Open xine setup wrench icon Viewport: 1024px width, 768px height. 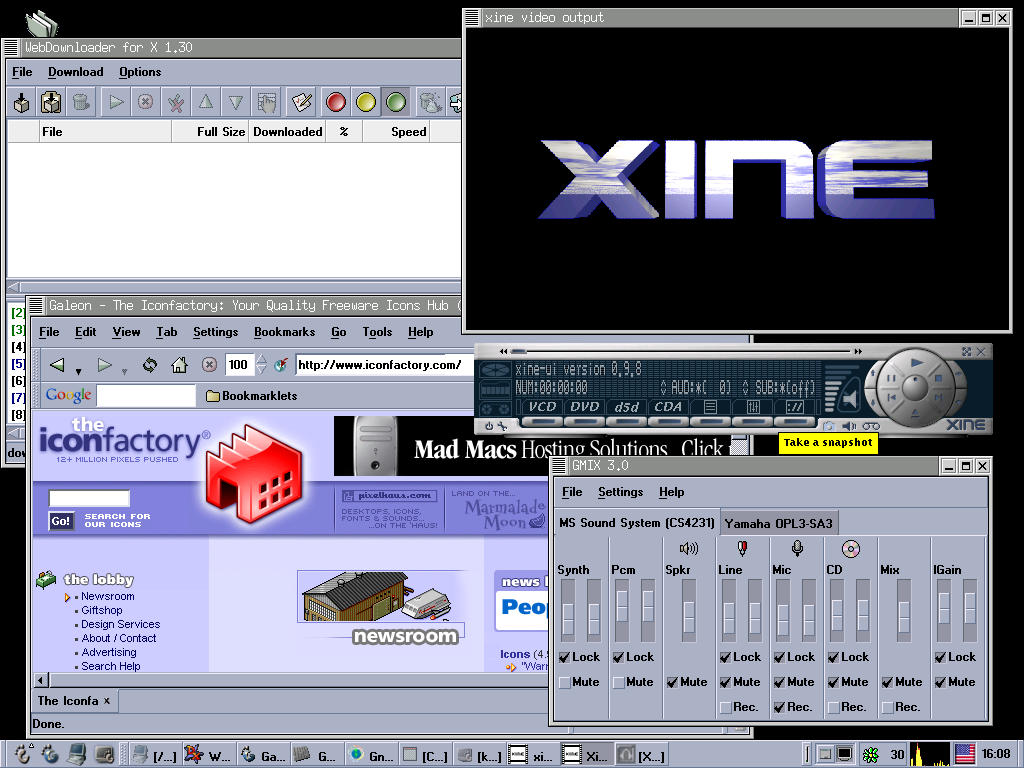[x=502, y=426]
